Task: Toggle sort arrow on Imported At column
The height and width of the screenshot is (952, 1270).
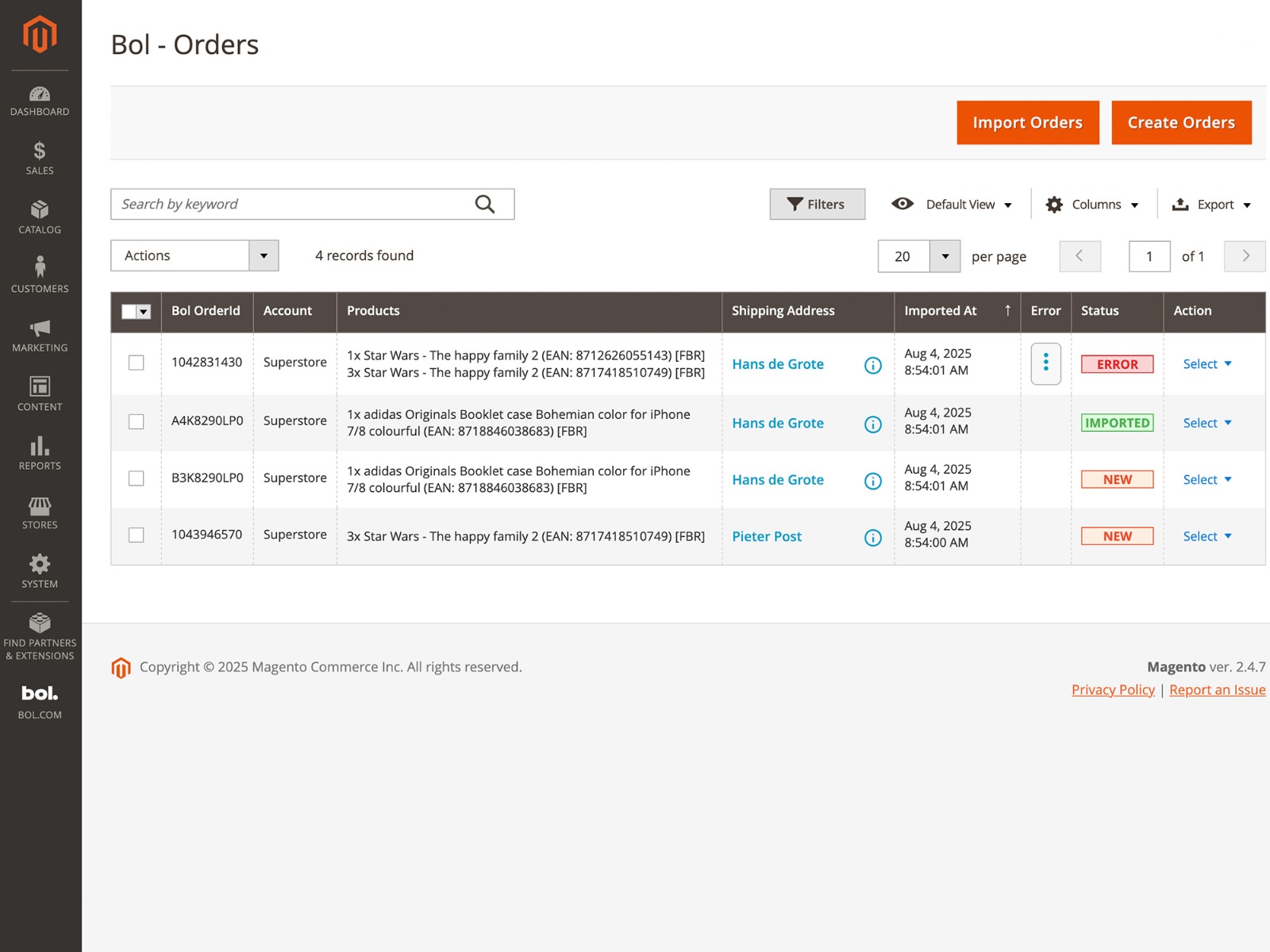Action: (x=1007, y=310)
